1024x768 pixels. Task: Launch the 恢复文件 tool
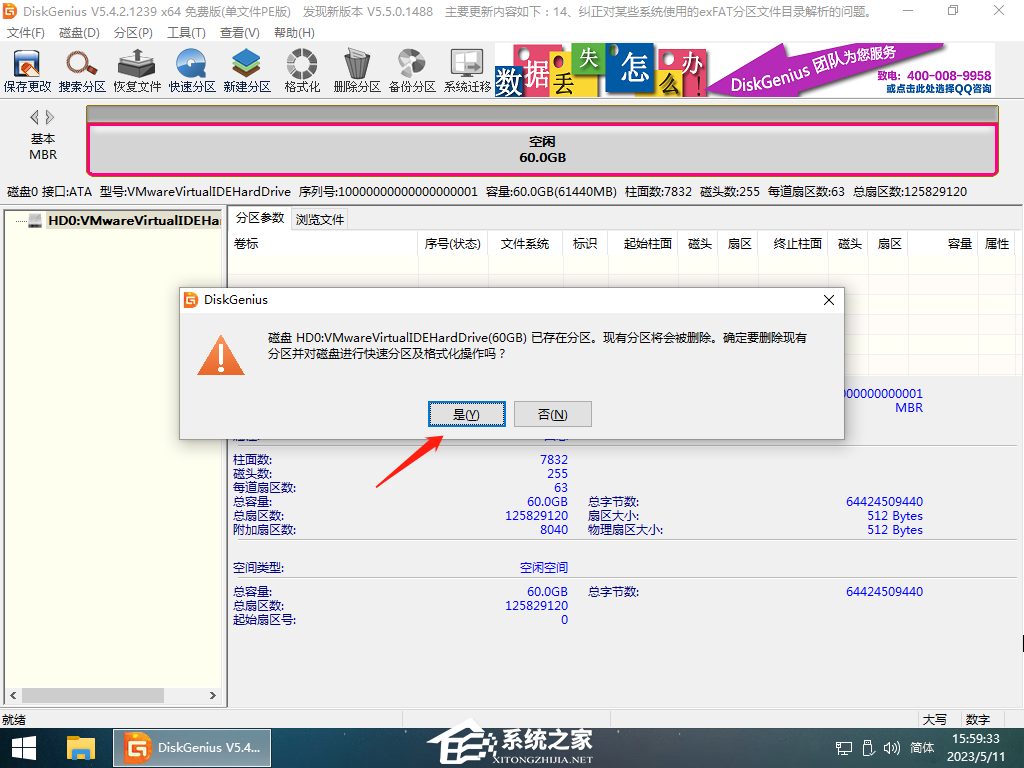[x=137, y=71]
